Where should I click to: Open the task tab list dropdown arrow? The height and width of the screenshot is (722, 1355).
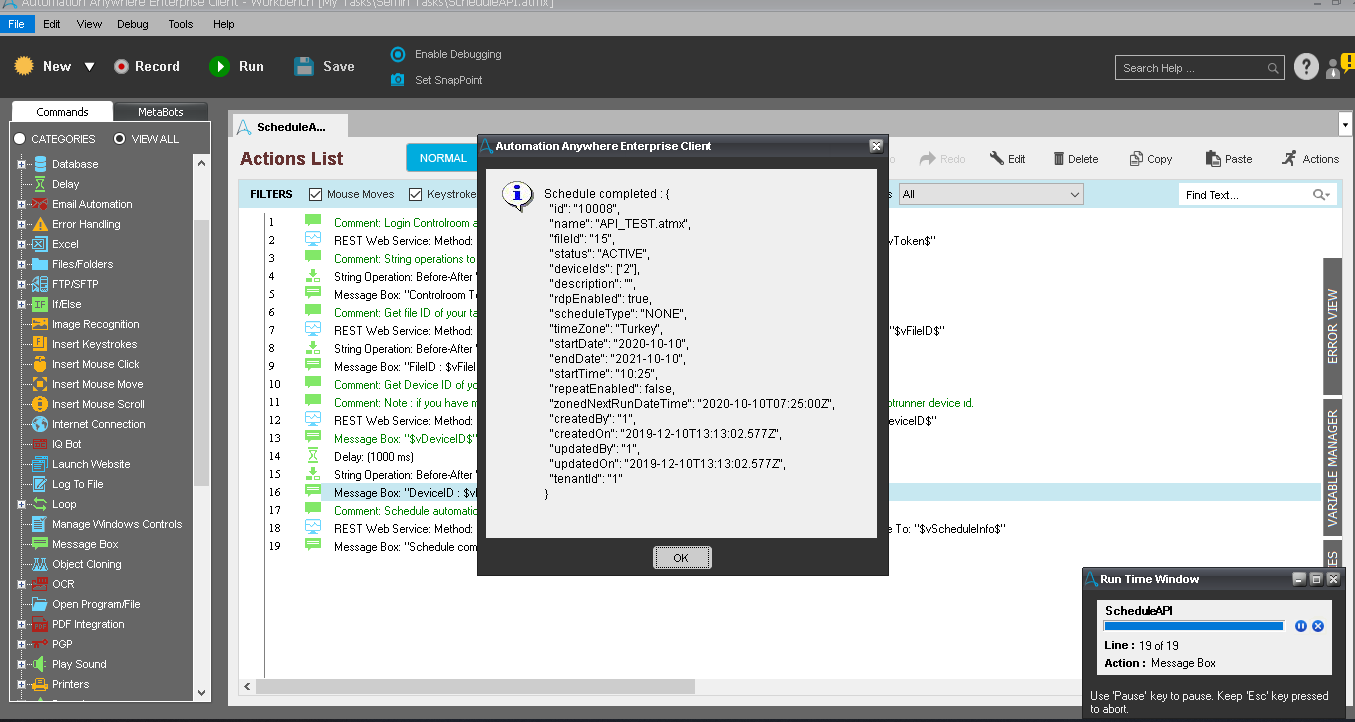point(1344,124)
